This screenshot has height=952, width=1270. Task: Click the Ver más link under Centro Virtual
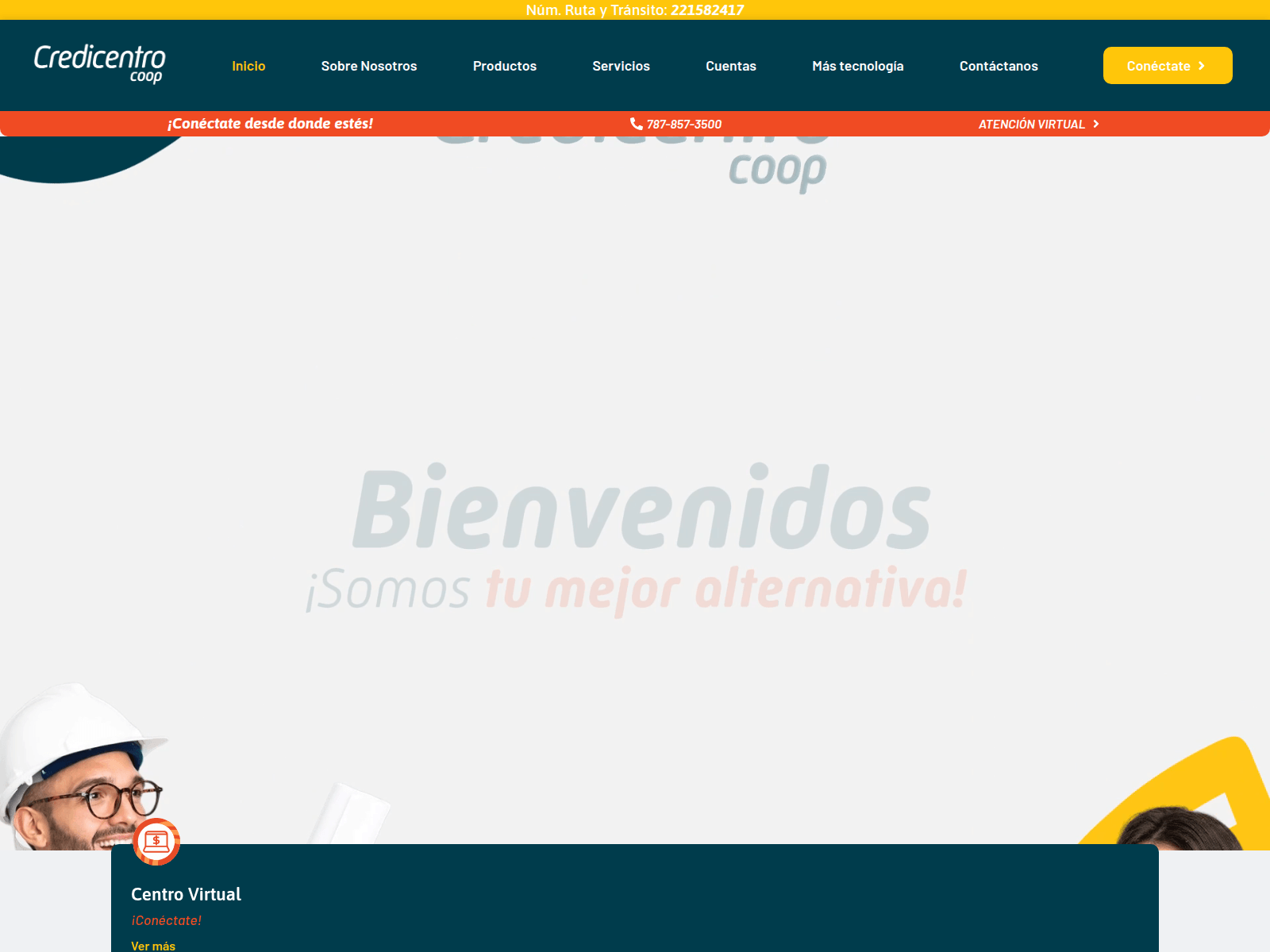click(153, 946)
